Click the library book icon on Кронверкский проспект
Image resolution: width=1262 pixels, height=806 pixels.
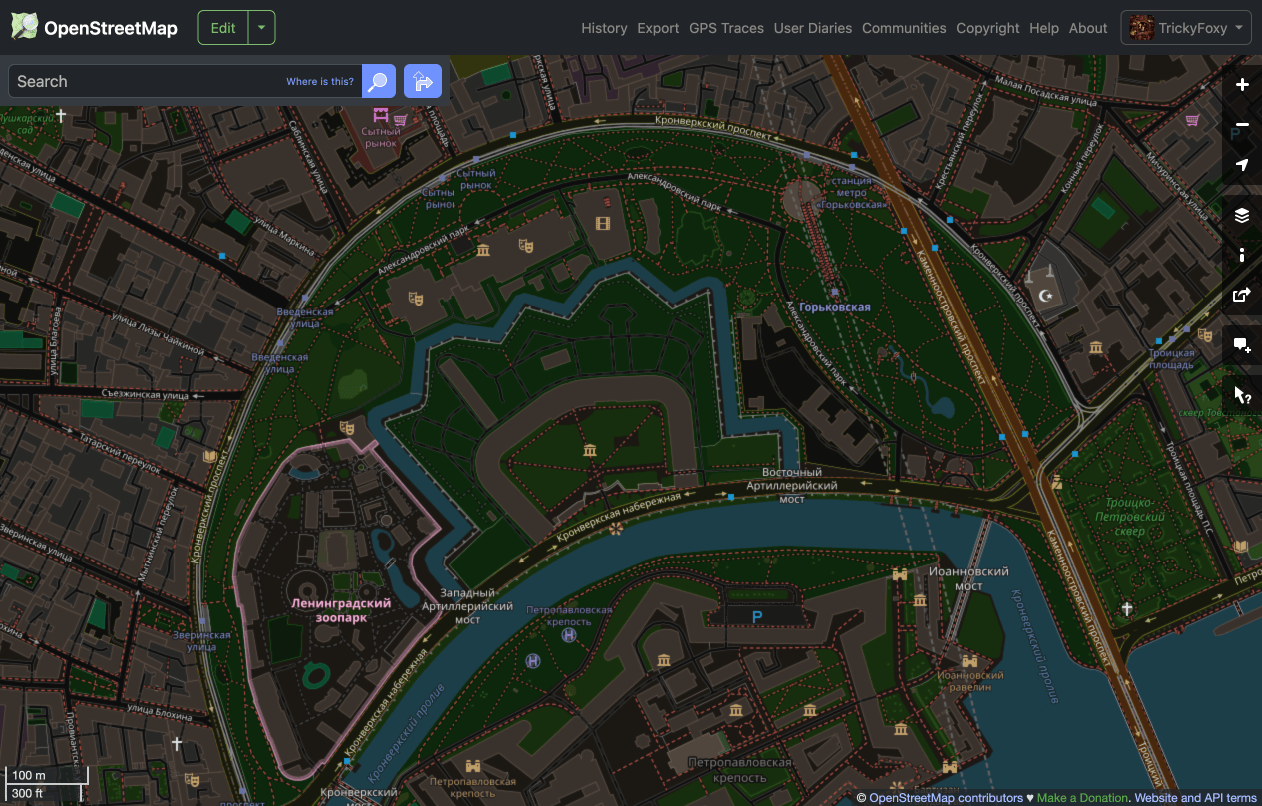(x=209, y=457)
